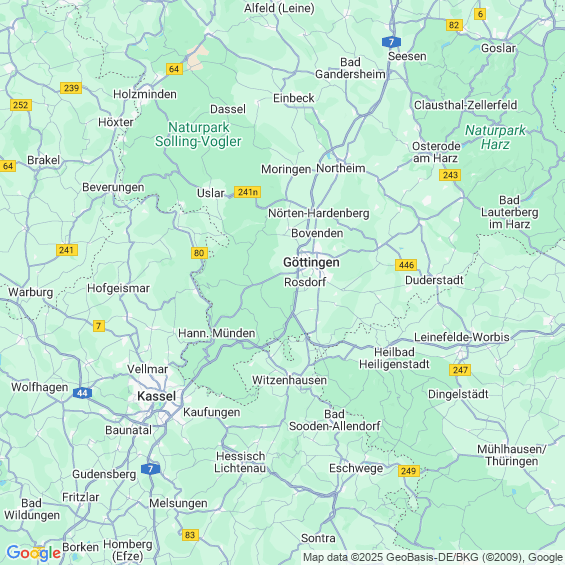Select the Heilbad Heiligenstadt label
565x565 pixels.
point(394,358)
